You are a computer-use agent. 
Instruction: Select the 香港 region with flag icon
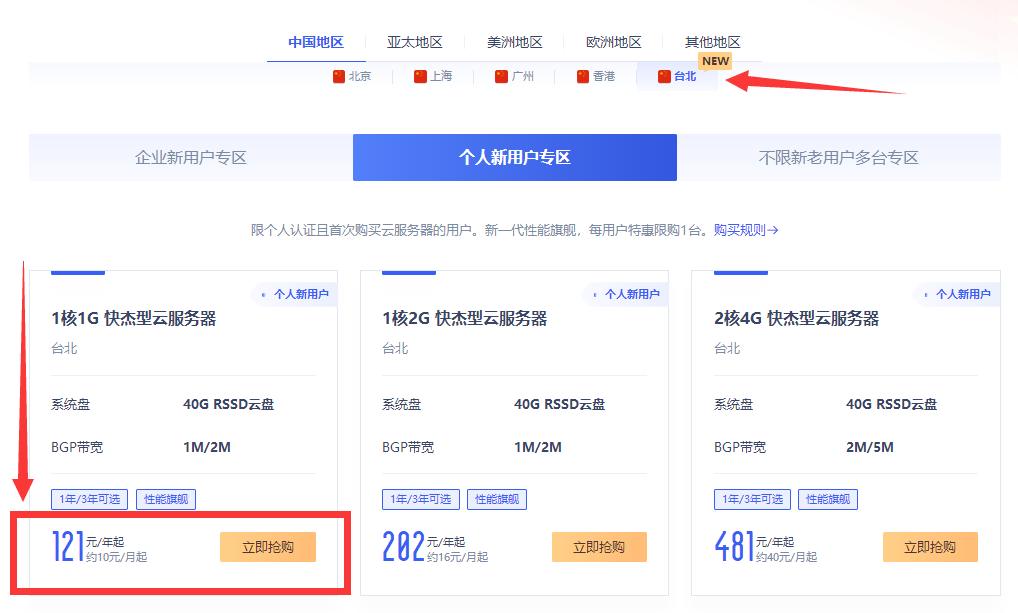click(596, 76)
